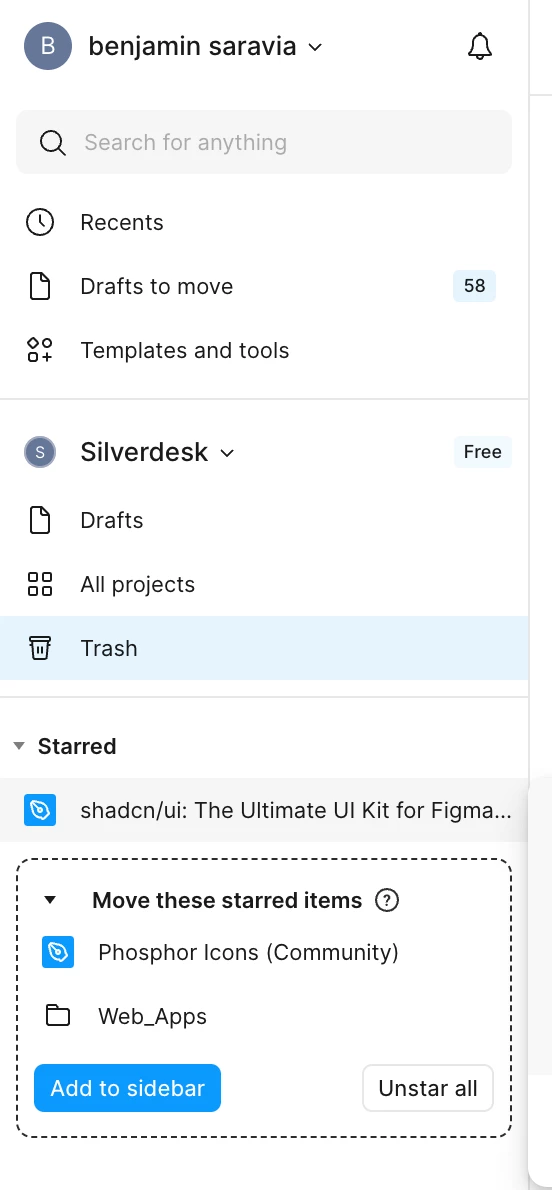Click the magnifier search icon

tap(52, 142)
